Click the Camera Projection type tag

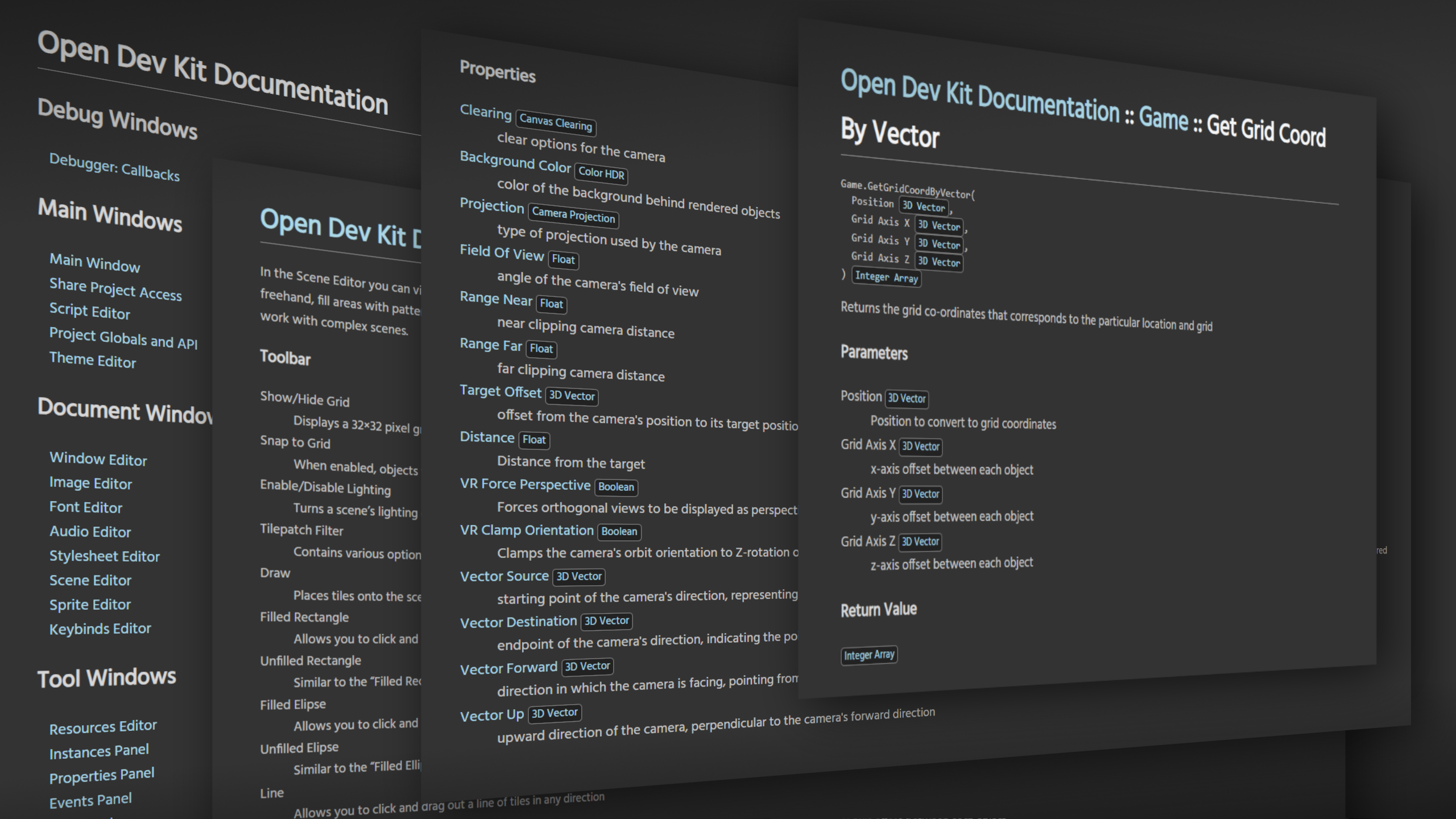[x=573, y=215]
